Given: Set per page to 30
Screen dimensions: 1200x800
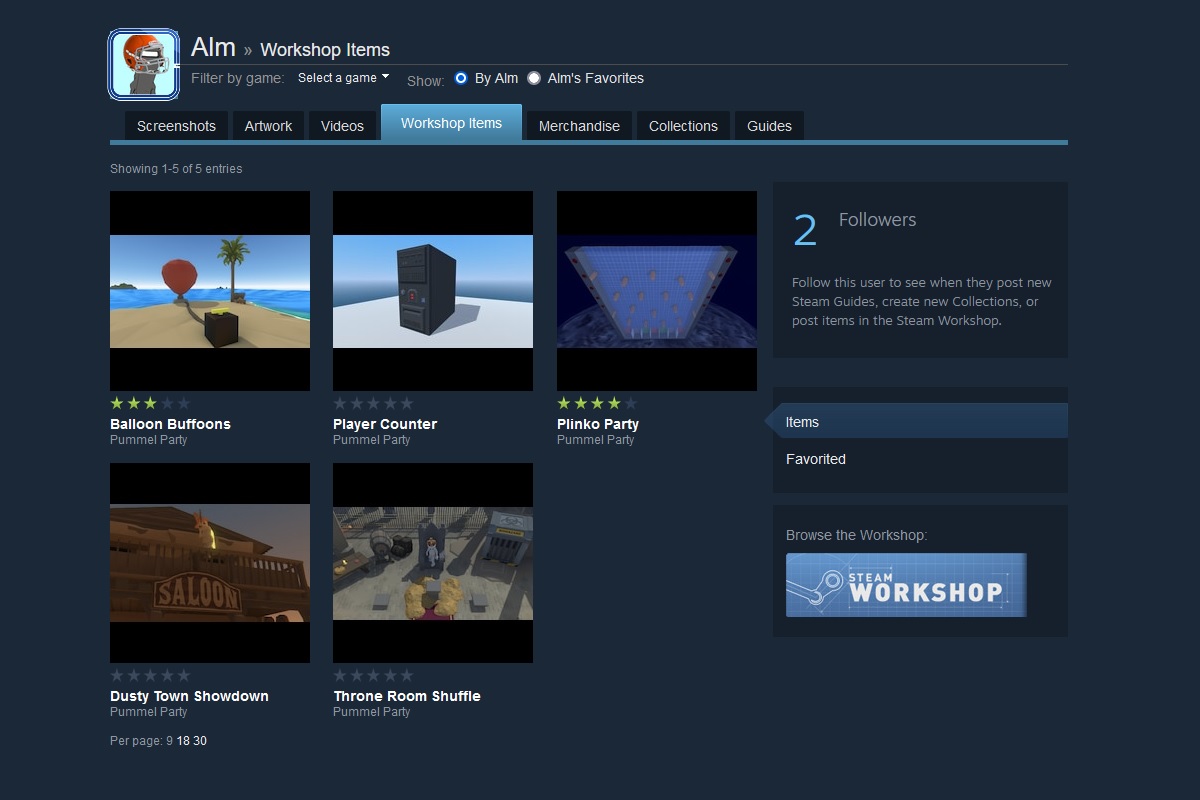Looking at the screenshot, I should [200, 741].
